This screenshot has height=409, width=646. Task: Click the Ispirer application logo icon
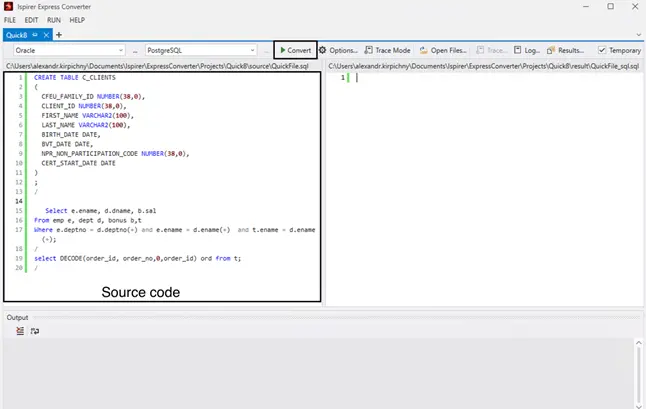(x=8, y=6)
